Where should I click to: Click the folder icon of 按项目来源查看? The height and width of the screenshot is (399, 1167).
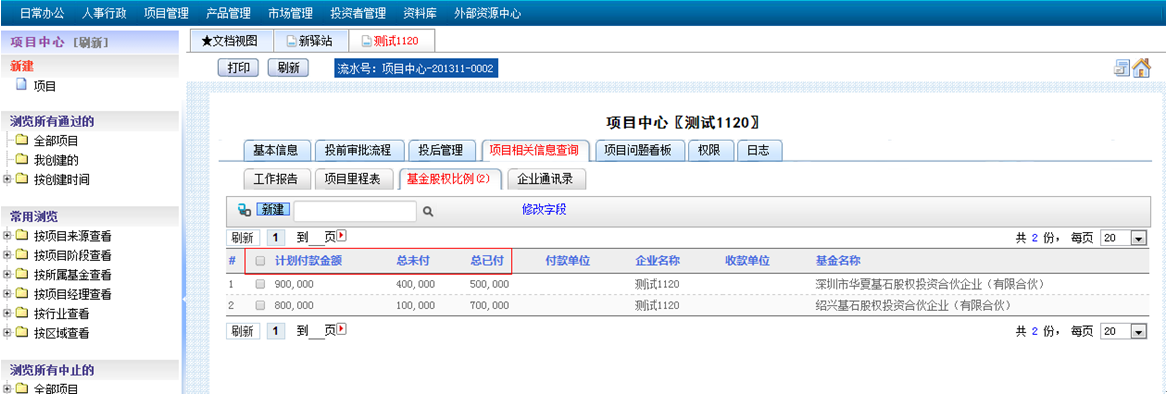pos(22,236)
